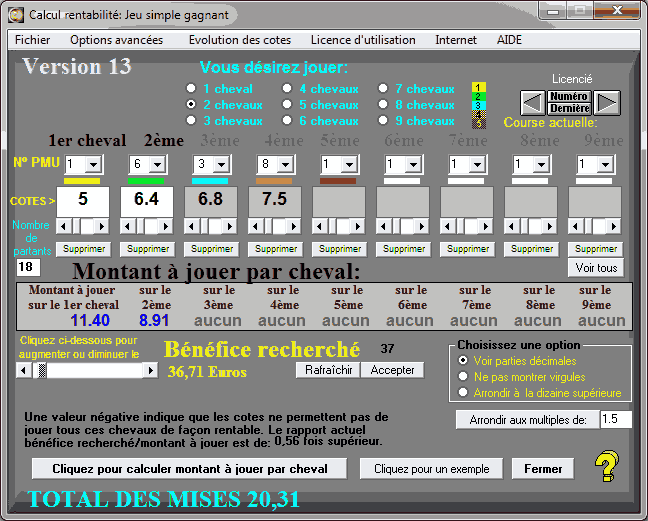Screen dimensions: 648x521
Task: Open N° PMU dropdown for 4ème cheval
Action: [x=286, y=164]
